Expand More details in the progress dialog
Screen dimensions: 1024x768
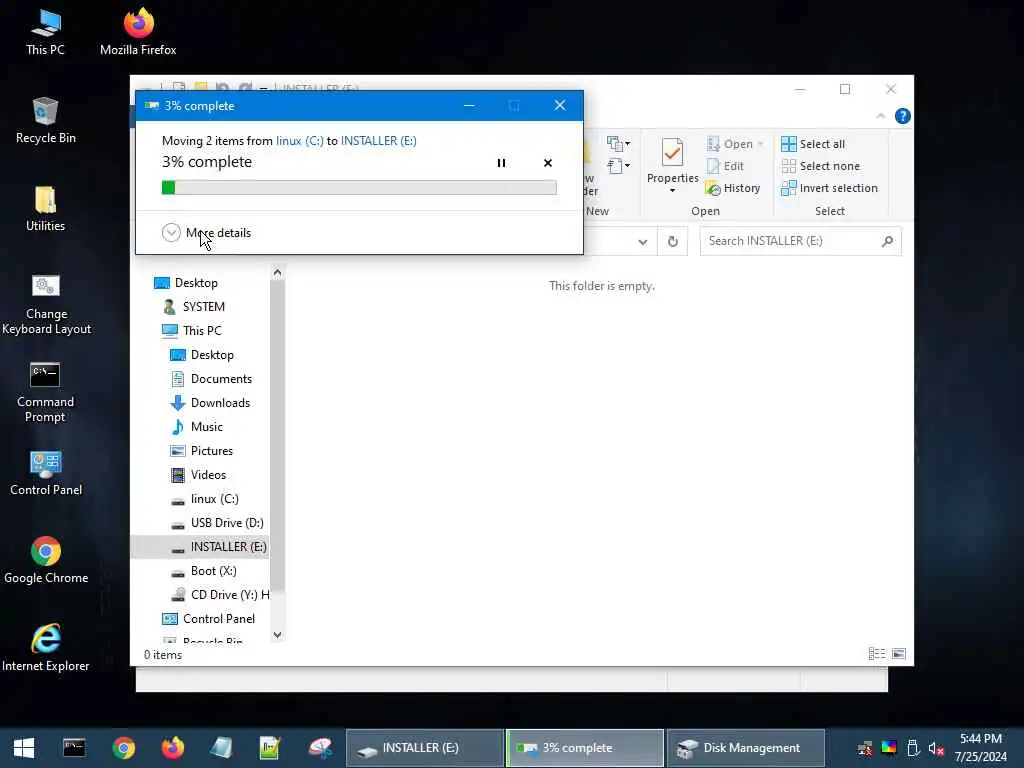tap(206, 232)
